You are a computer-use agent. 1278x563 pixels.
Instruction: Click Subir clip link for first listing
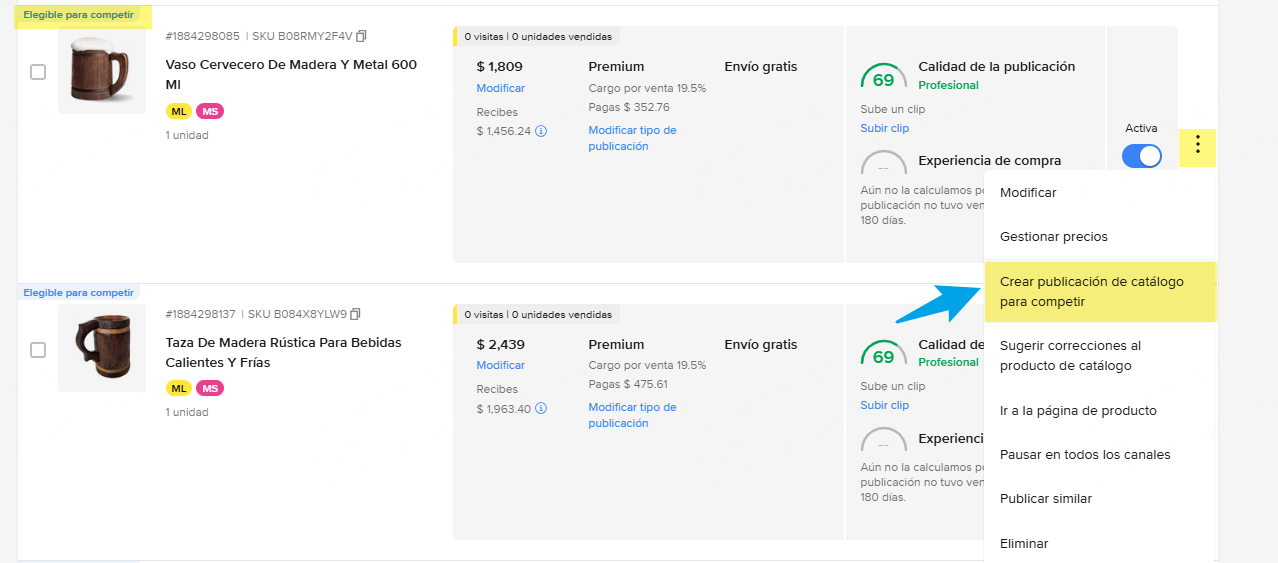pyautogui.click(x=884, y=128)
